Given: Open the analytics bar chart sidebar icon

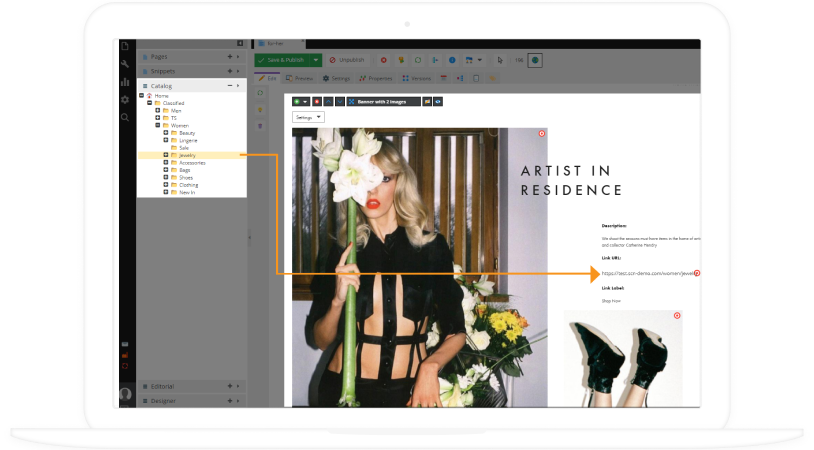Looking at the screenshot, I should tap(125, 82).
